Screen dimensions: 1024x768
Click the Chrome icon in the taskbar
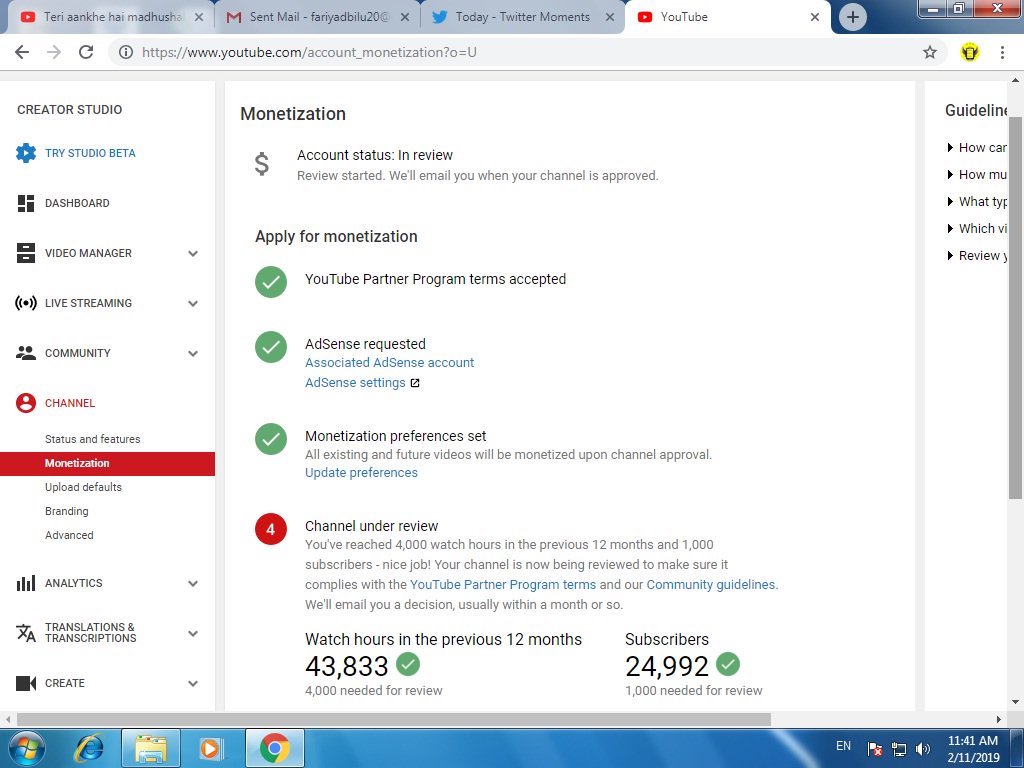pos(275,748)
